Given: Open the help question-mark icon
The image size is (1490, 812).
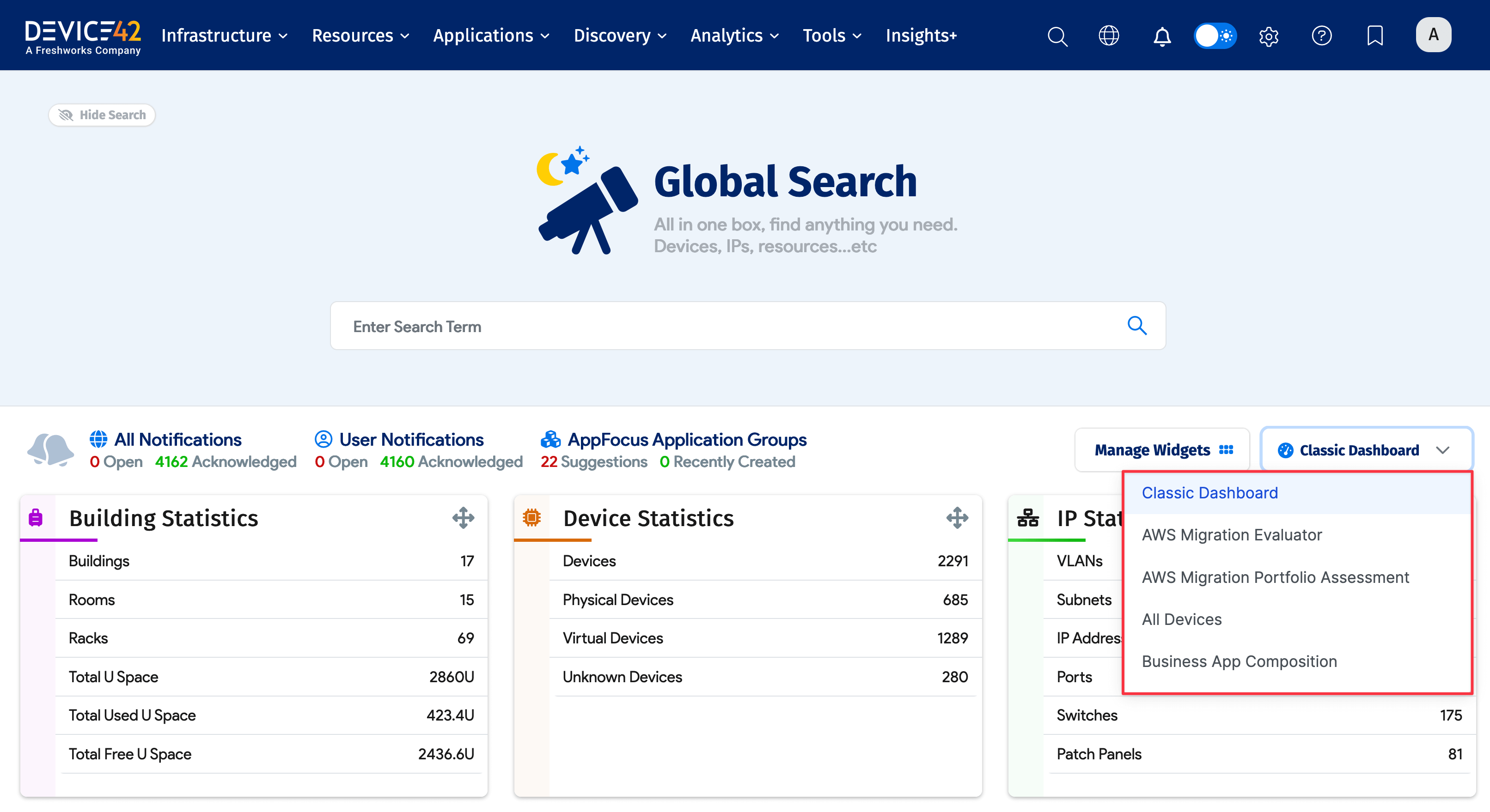Looking at the screenshot, I should pos(1322,35).
